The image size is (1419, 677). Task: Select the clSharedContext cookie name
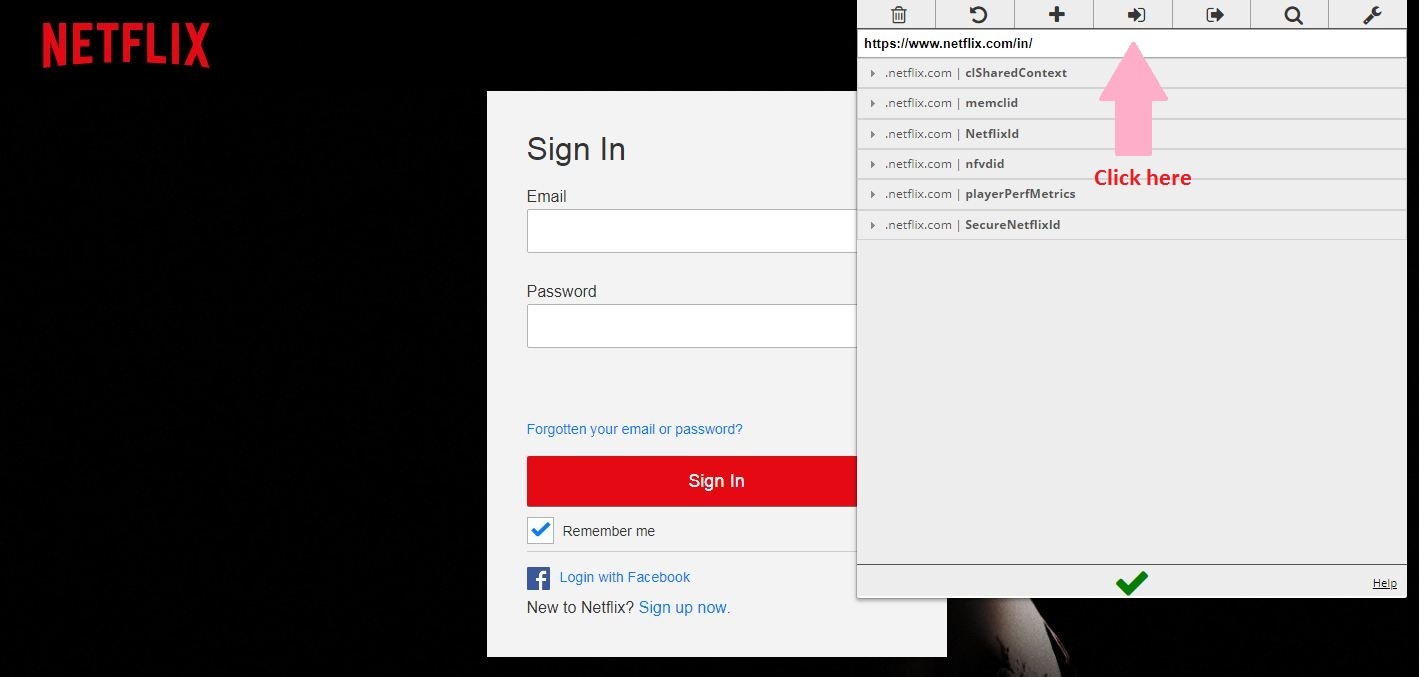(x=1016, y=73)
